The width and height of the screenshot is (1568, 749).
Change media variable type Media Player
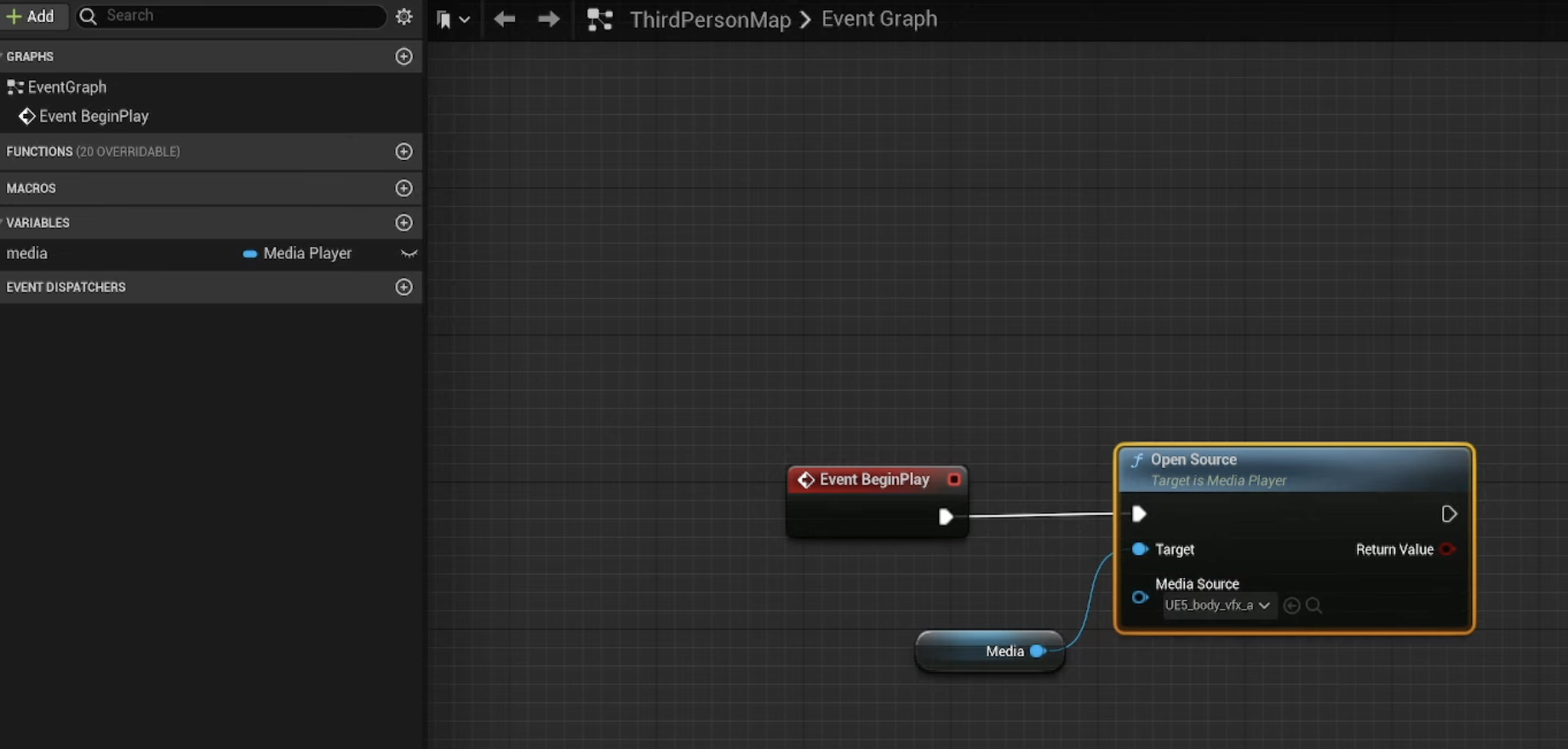coord(298,254)
